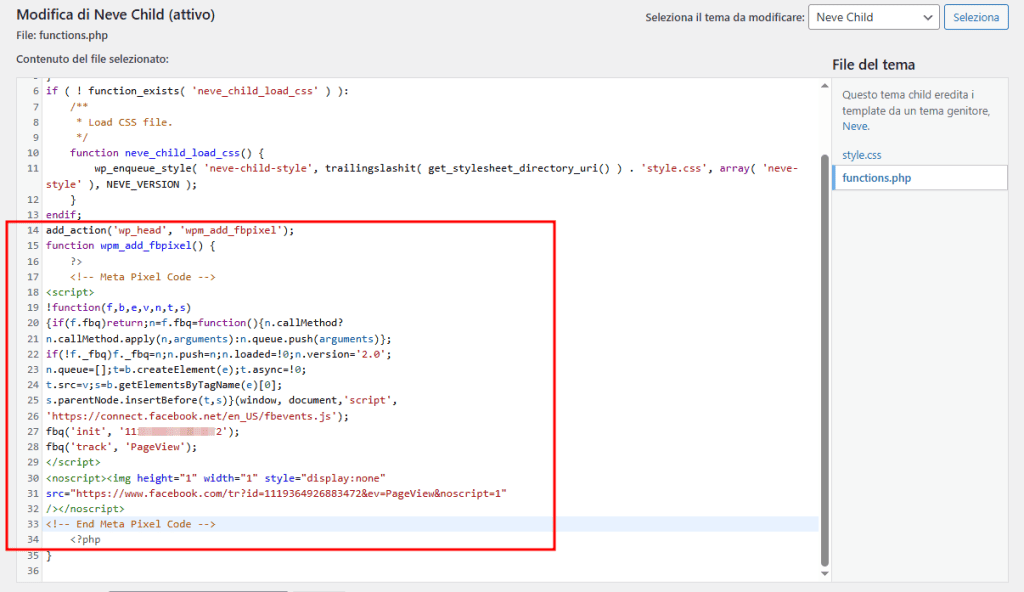Viewport: 1024px width, 592px height.
Task: Click the 'Modifica di Neve Child (attivo)' heading
Action: click(x=116, y=14)
